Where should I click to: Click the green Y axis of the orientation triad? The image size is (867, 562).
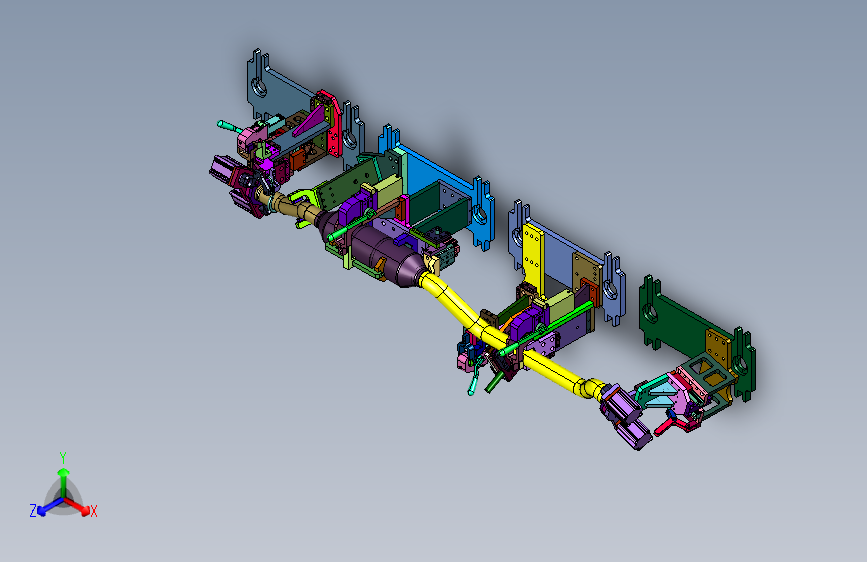(64, 482)
